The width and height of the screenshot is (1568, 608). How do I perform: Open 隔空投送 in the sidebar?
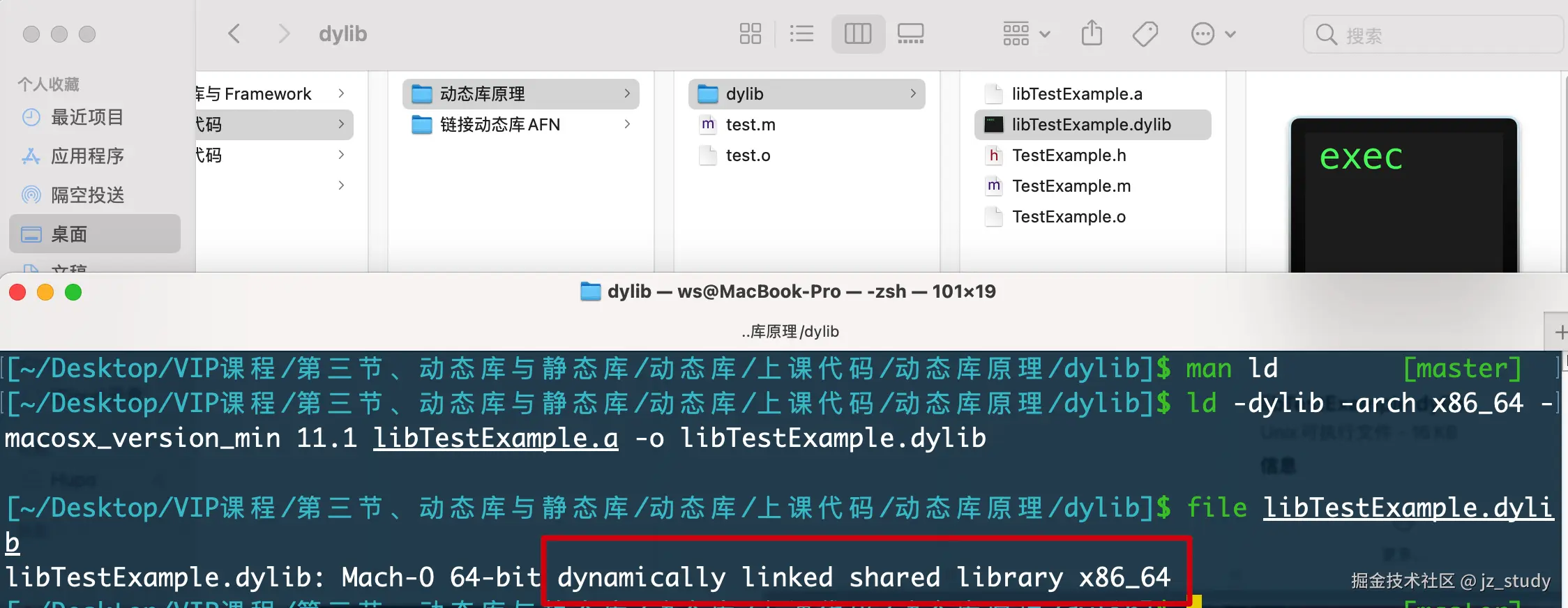click(x=95, y=195)
